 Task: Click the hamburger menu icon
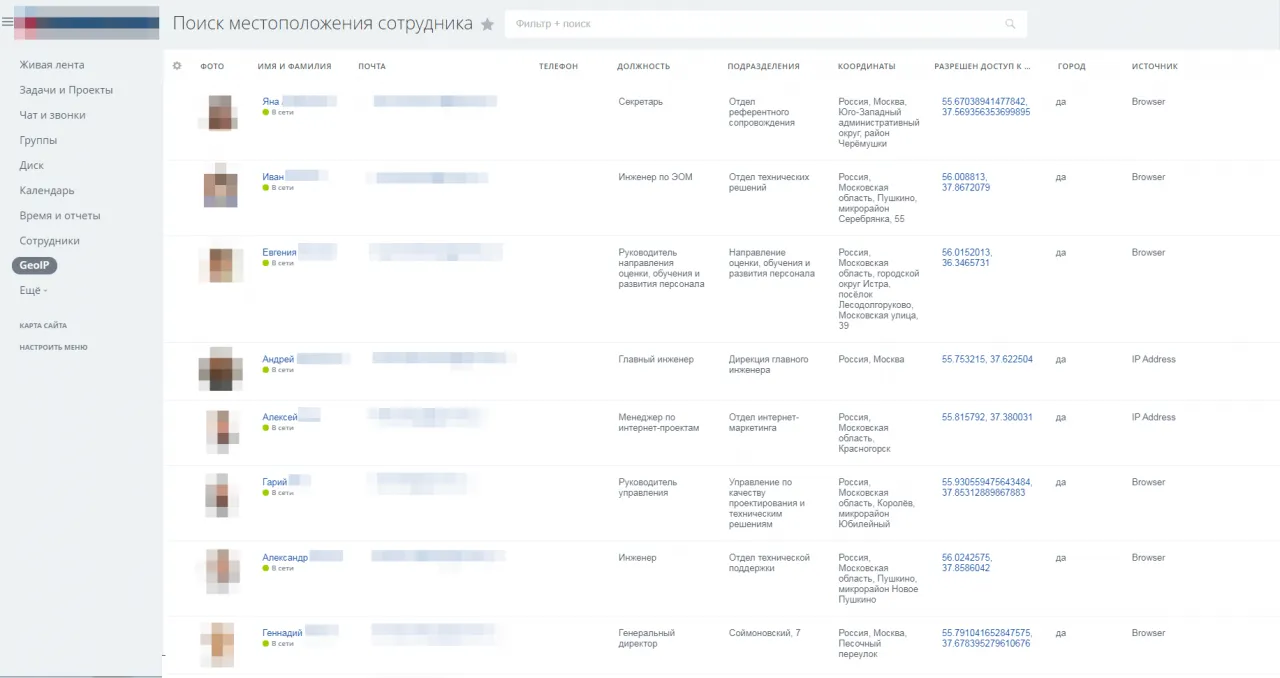pyautogui.click(x=7, y=22)
